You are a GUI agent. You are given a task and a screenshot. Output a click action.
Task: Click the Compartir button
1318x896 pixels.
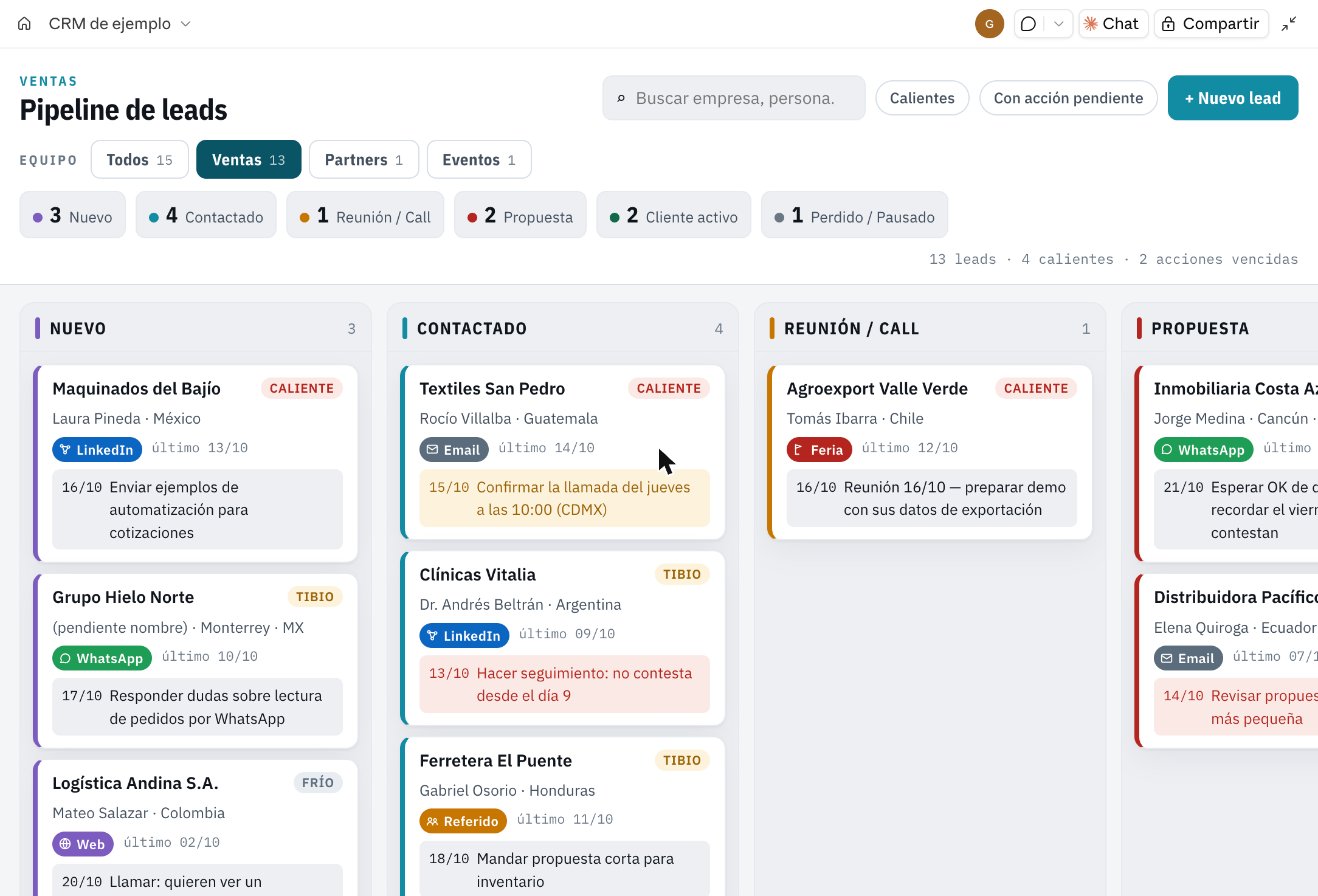(x=1211, y=24)
